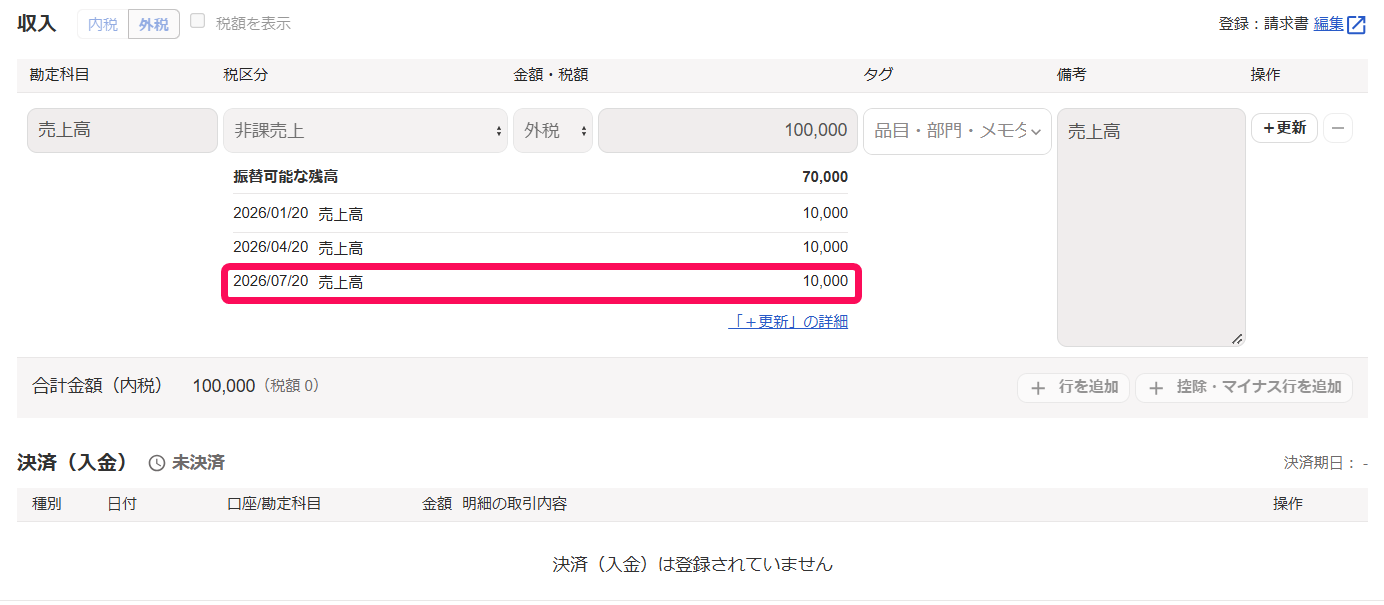The height and width of the screenshot is (605, 1384).
Task: Open the 非課売上 tax category dropdown
Action: tap(365, 131)
